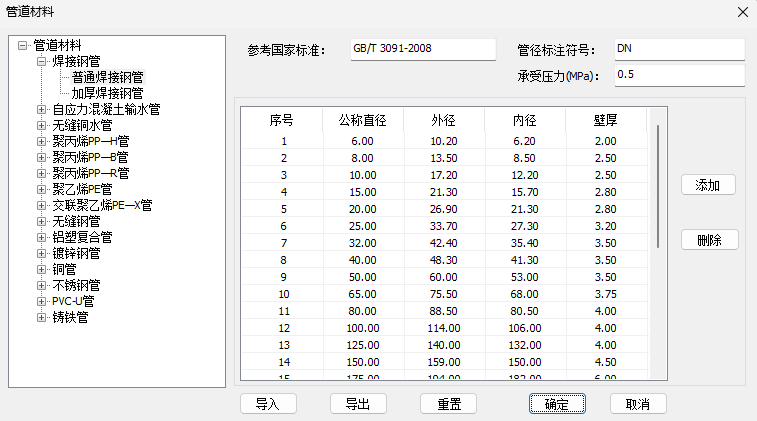Click the 取消 button
This screenshot has height=421, width=757.
[x=638, y=404]
